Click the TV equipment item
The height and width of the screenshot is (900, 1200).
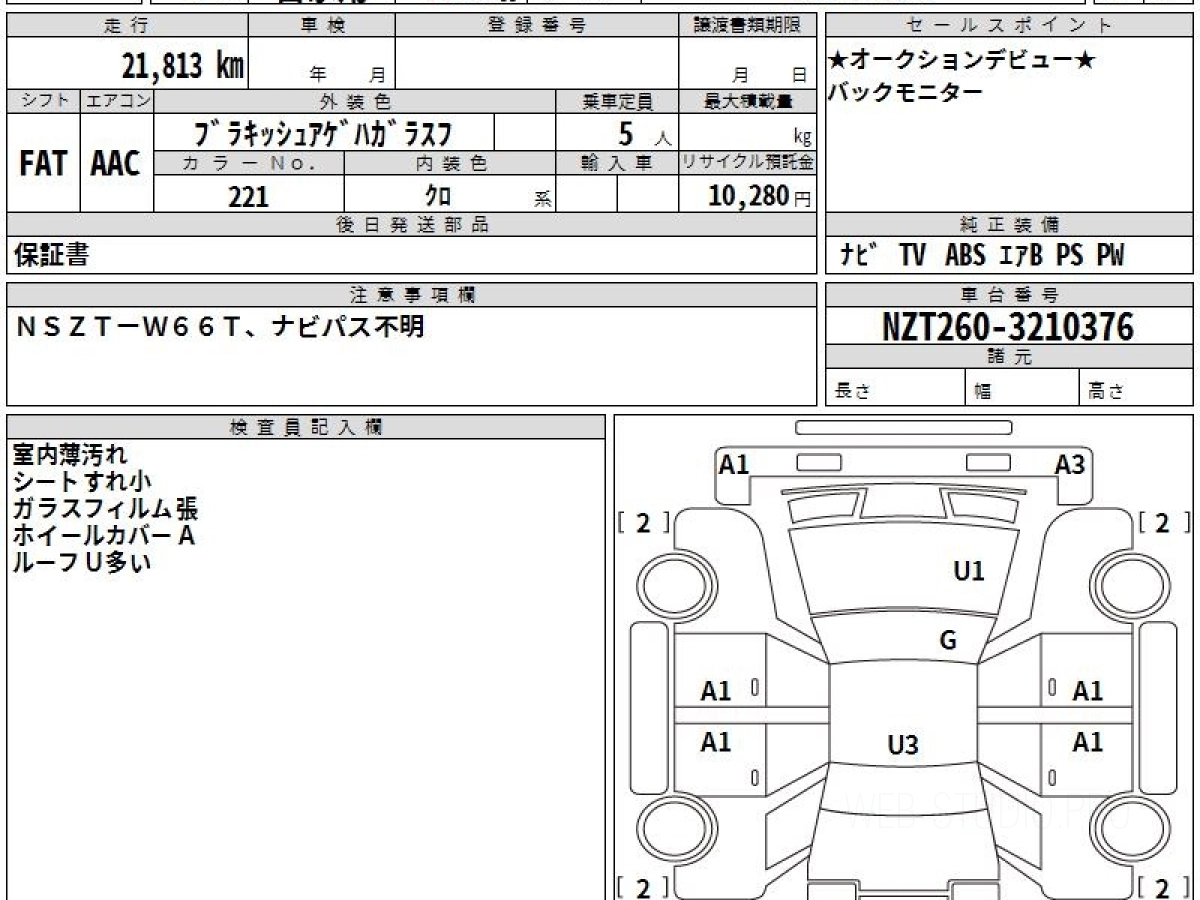[x=912, y=256]
